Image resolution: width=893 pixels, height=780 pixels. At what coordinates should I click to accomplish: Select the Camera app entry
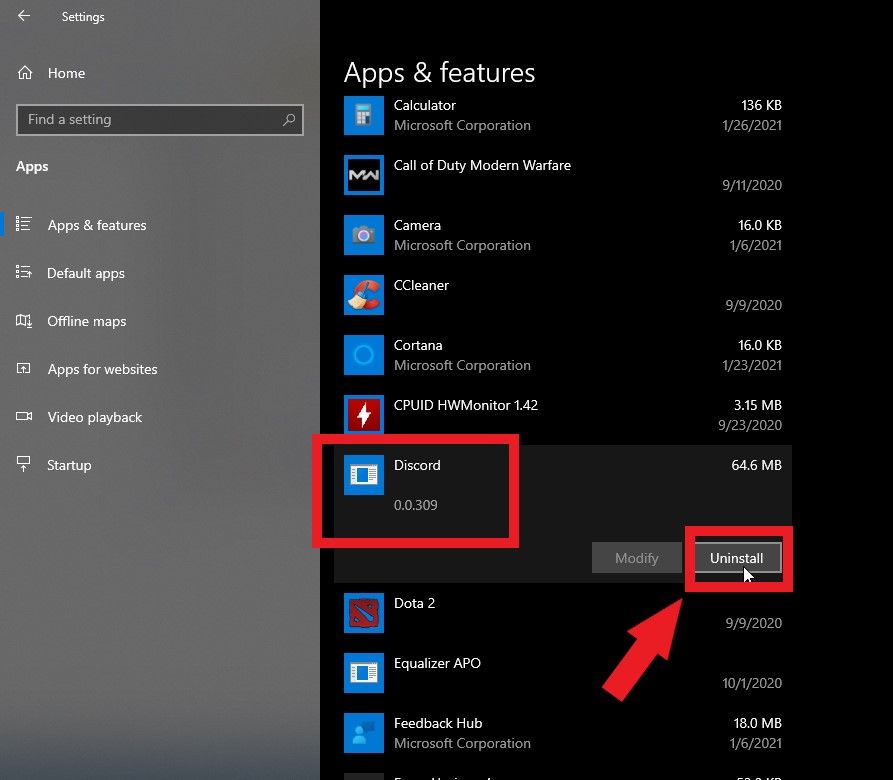pos(563,235)
